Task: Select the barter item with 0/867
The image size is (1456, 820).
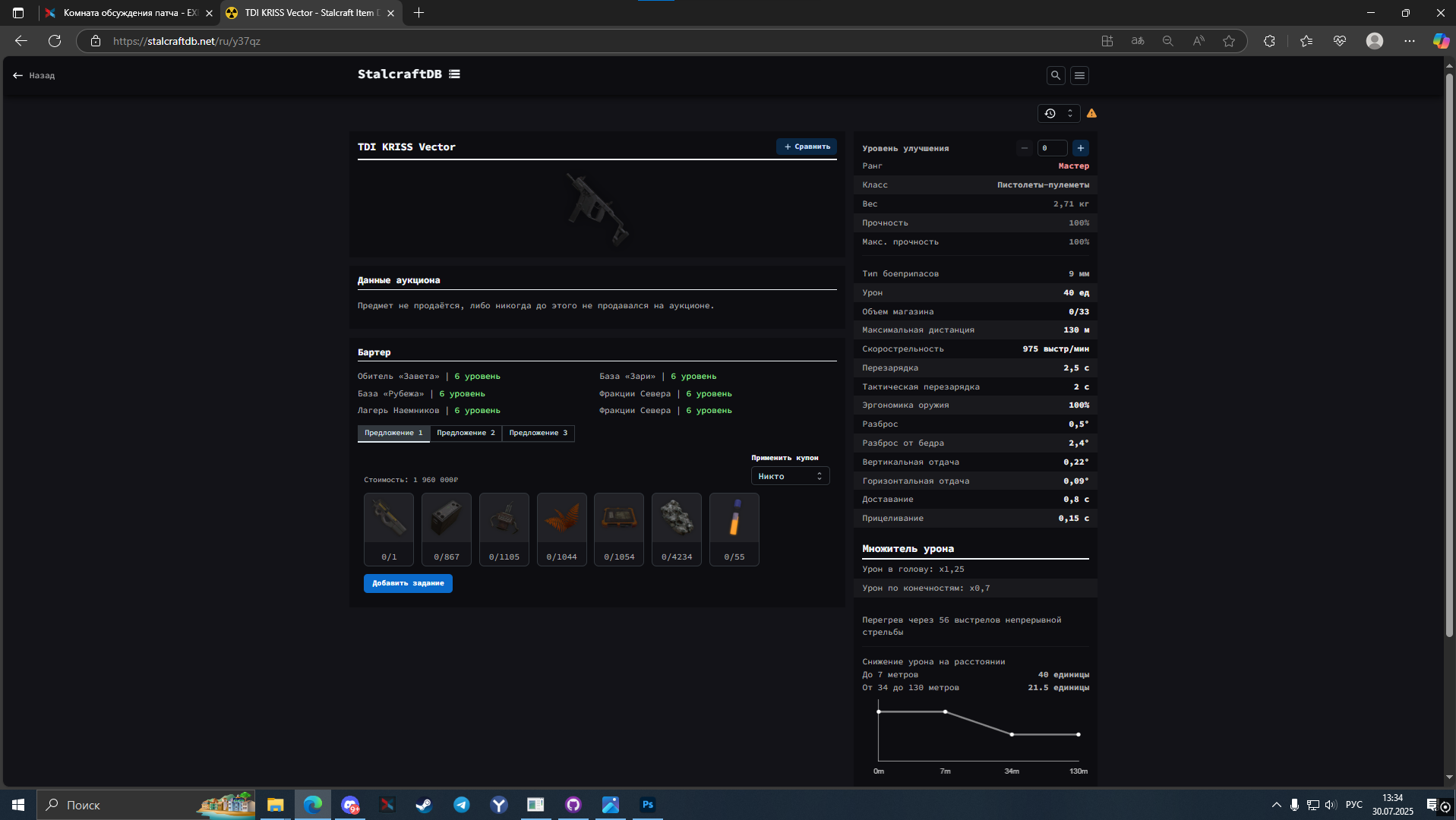Action: coord(447,529)
